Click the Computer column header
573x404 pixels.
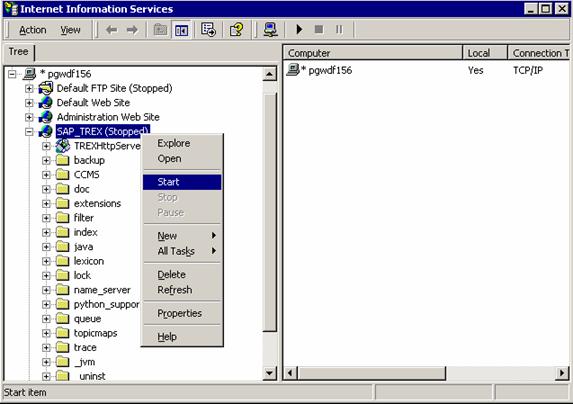373,53
